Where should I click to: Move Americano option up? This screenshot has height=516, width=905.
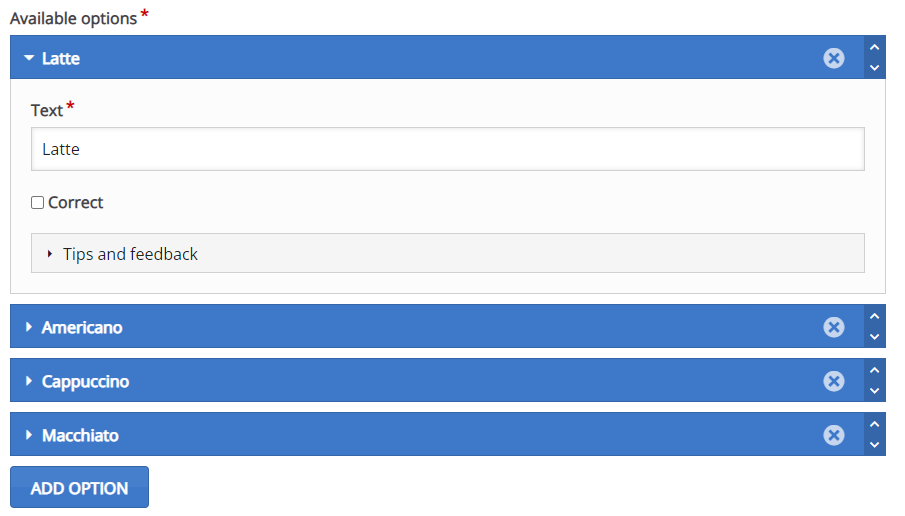coord(874,316)
